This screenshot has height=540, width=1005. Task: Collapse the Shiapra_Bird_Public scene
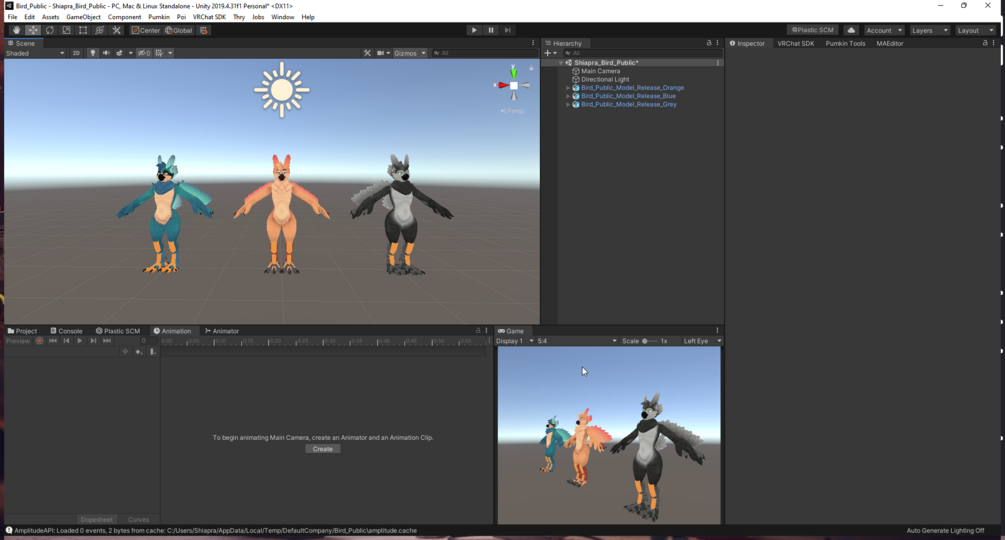[x=561, y=63]
